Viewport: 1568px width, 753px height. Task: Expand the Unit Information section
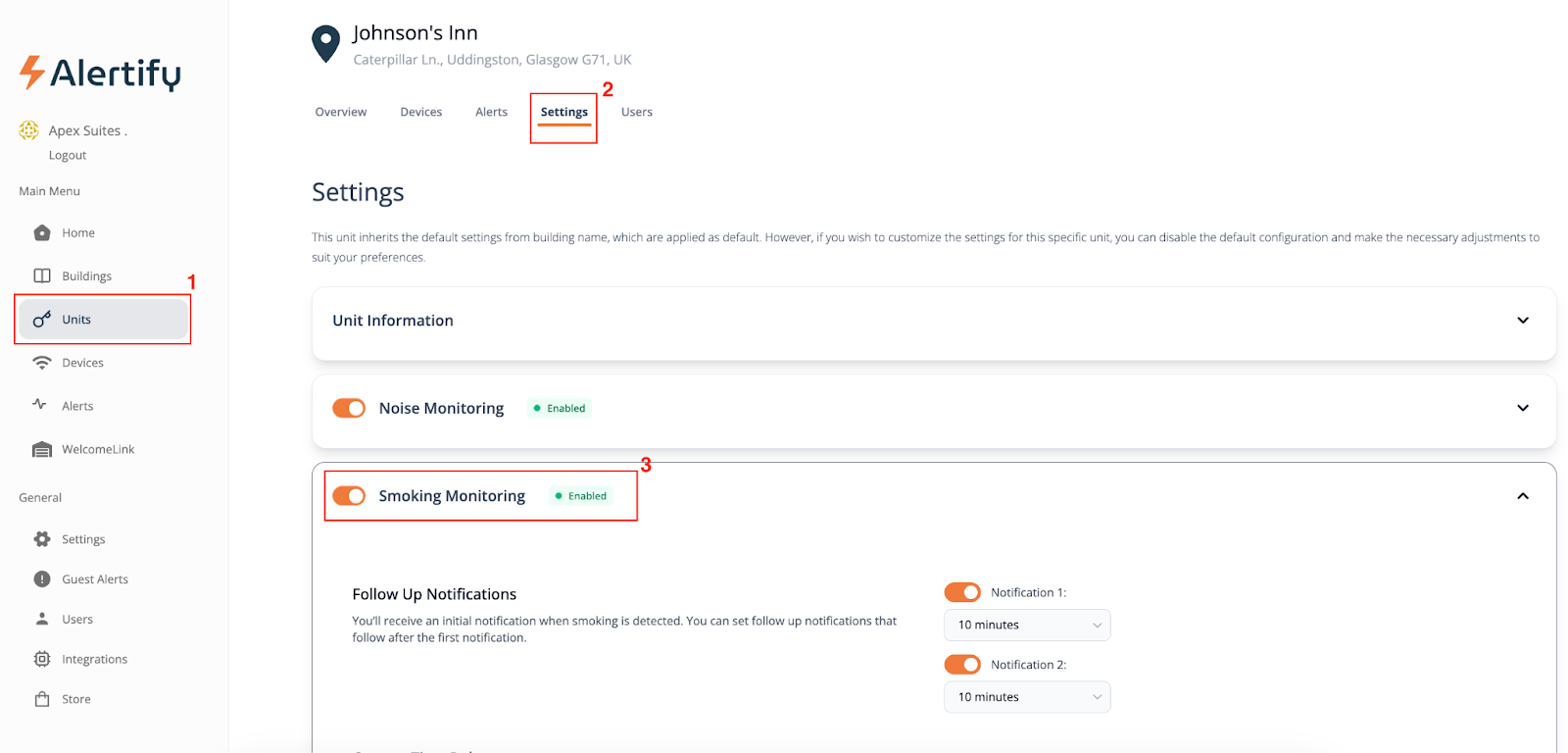click(x=1522, y=321)
